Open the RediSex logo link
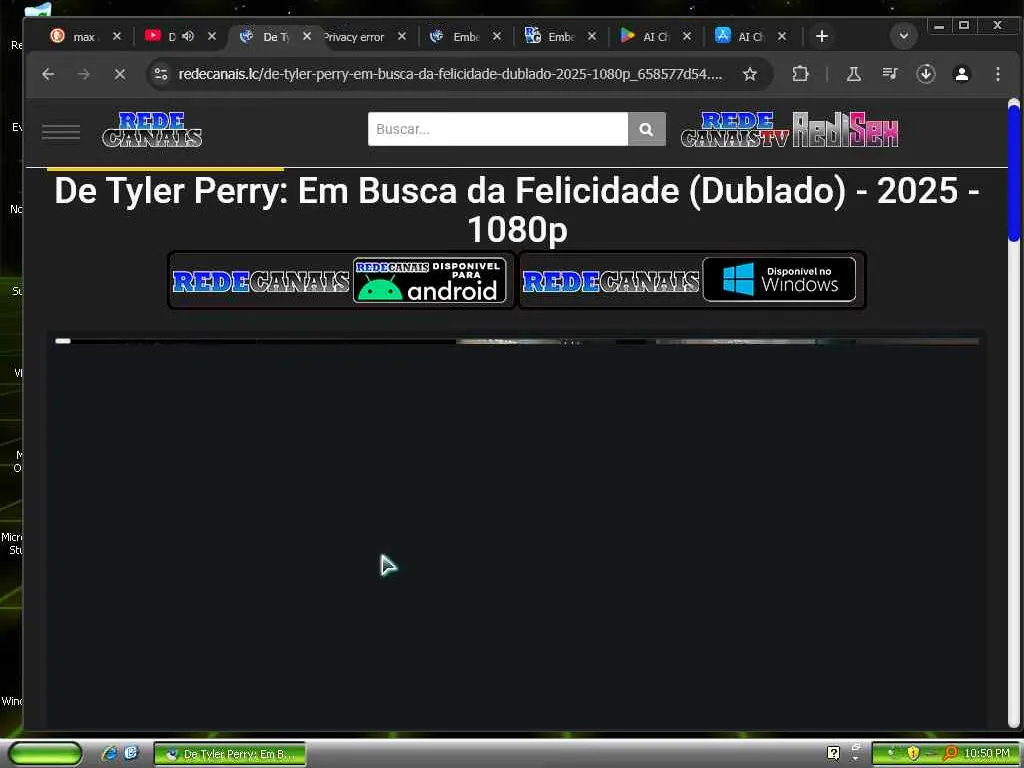 846,129
